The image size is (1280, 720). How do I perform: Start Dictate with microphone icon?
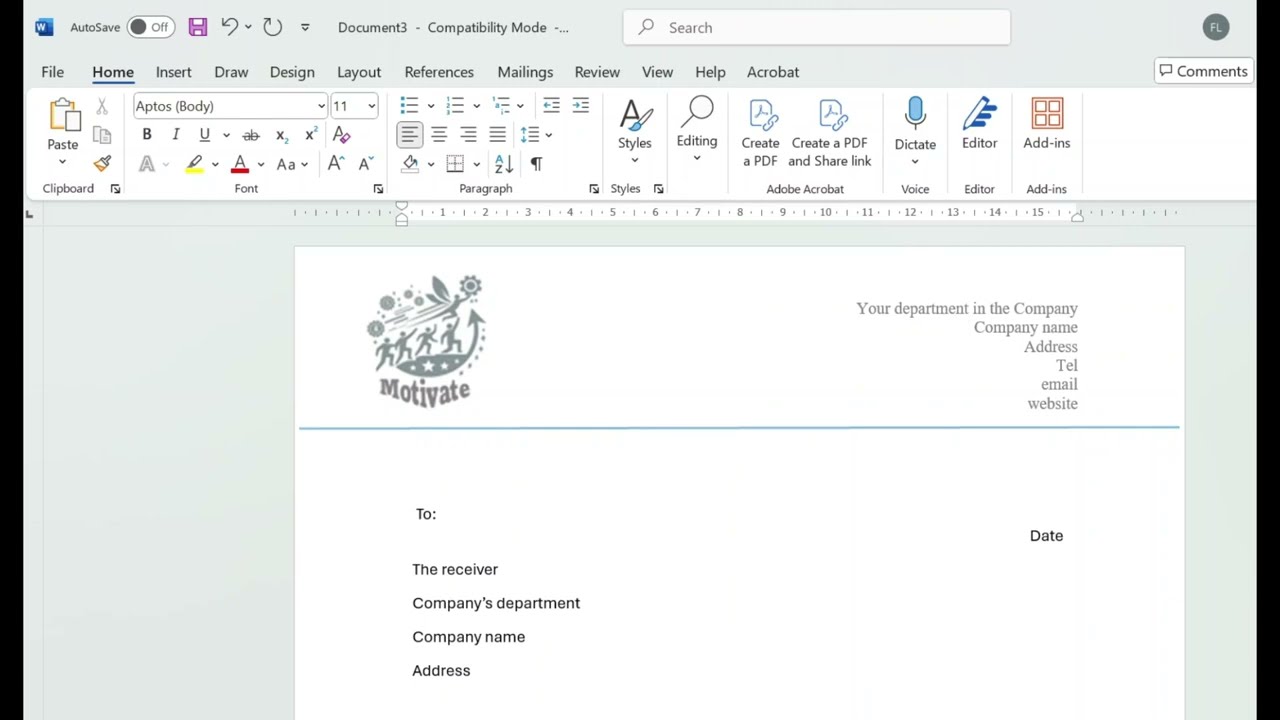tap(915, 114)
